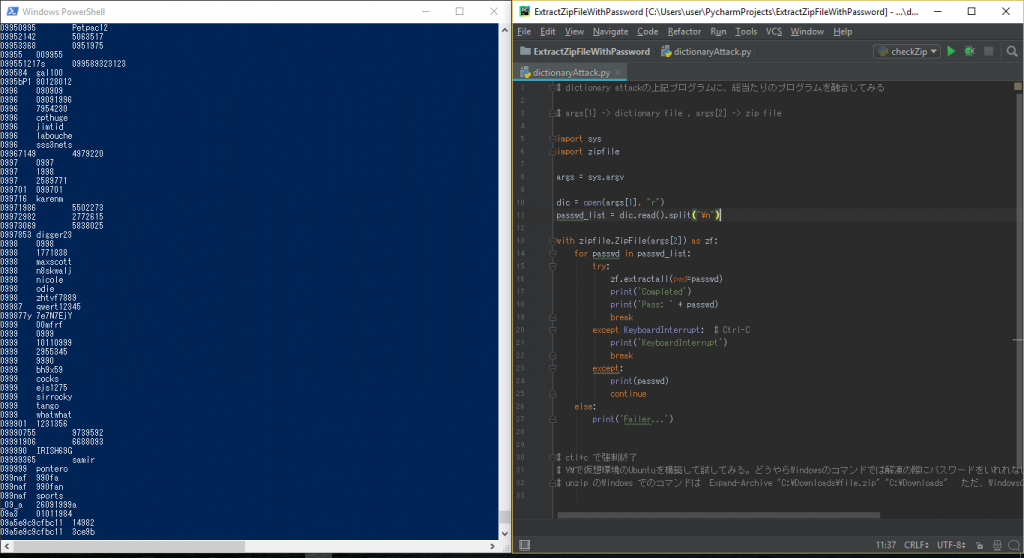Screen dimensions: 1024x558
Task: Collapse the 'for passwd in passwd_list' fold
Action: [x=551, y=254]
